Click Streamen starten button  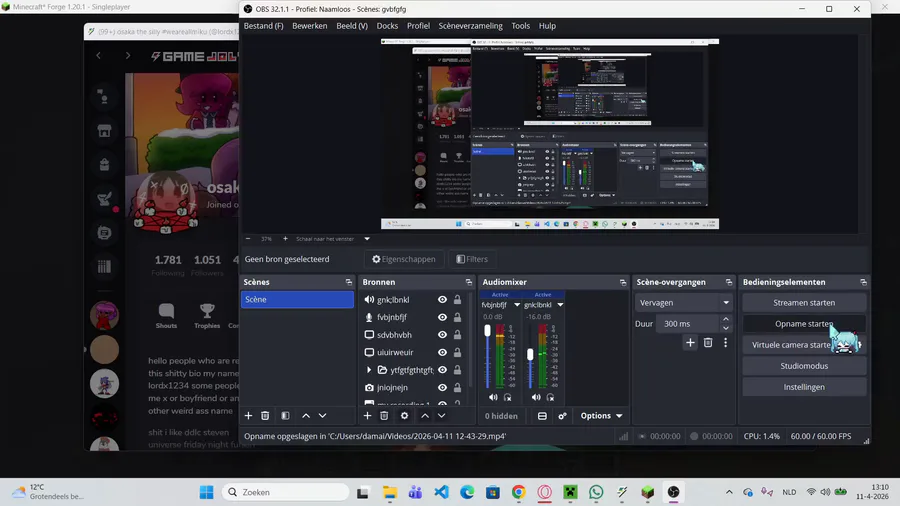click(x=804, y=302)
